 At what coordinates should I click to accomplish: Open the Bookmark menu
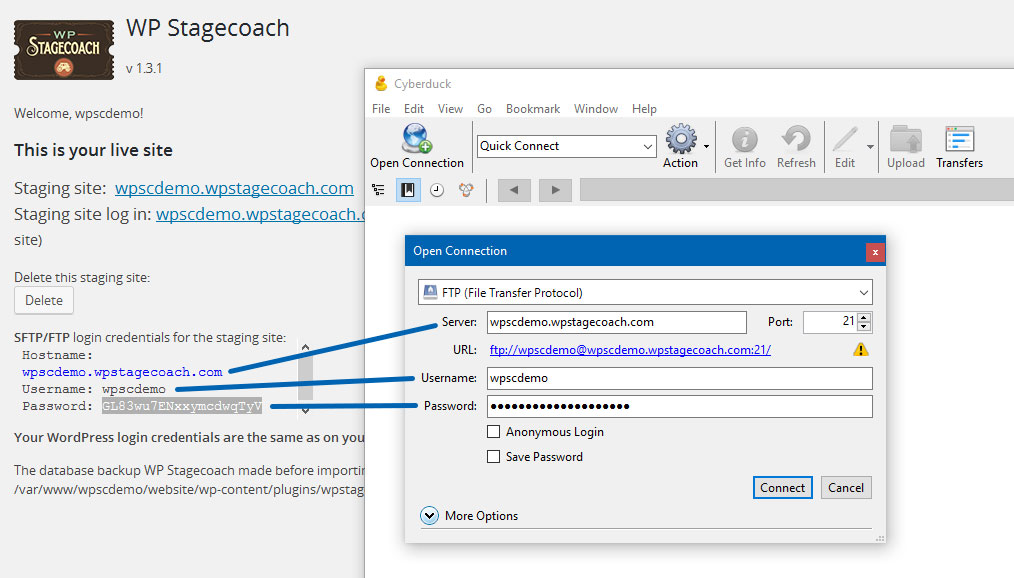click(x=533, y=108)
